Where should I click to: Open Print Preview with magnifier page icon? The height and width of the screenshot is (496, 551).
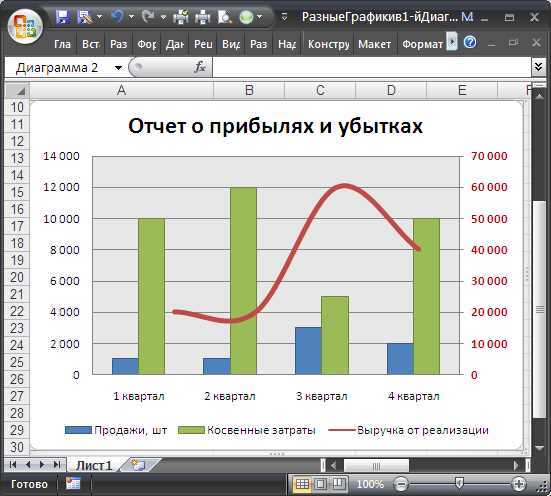click(x=224, y=16)
